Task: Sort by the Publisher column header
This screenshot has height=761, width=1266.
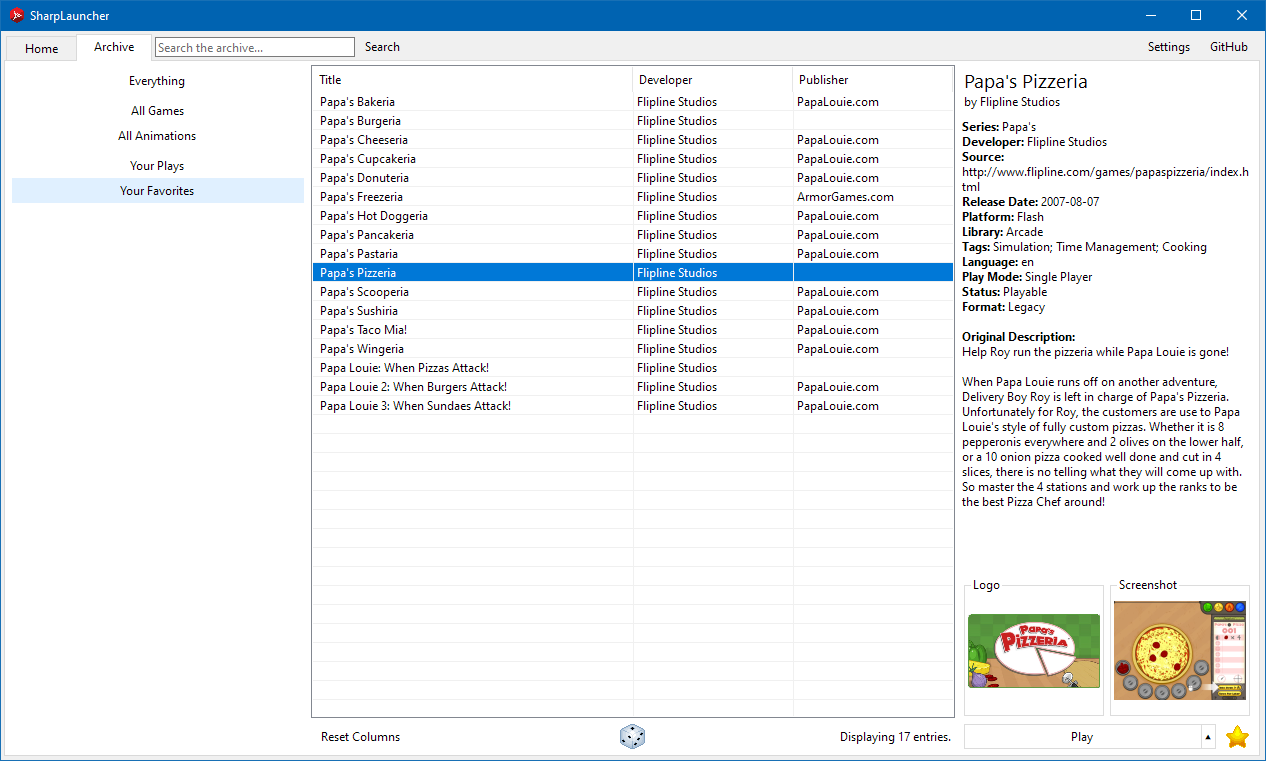Action: pyautogui.click(x=873, y=80)
